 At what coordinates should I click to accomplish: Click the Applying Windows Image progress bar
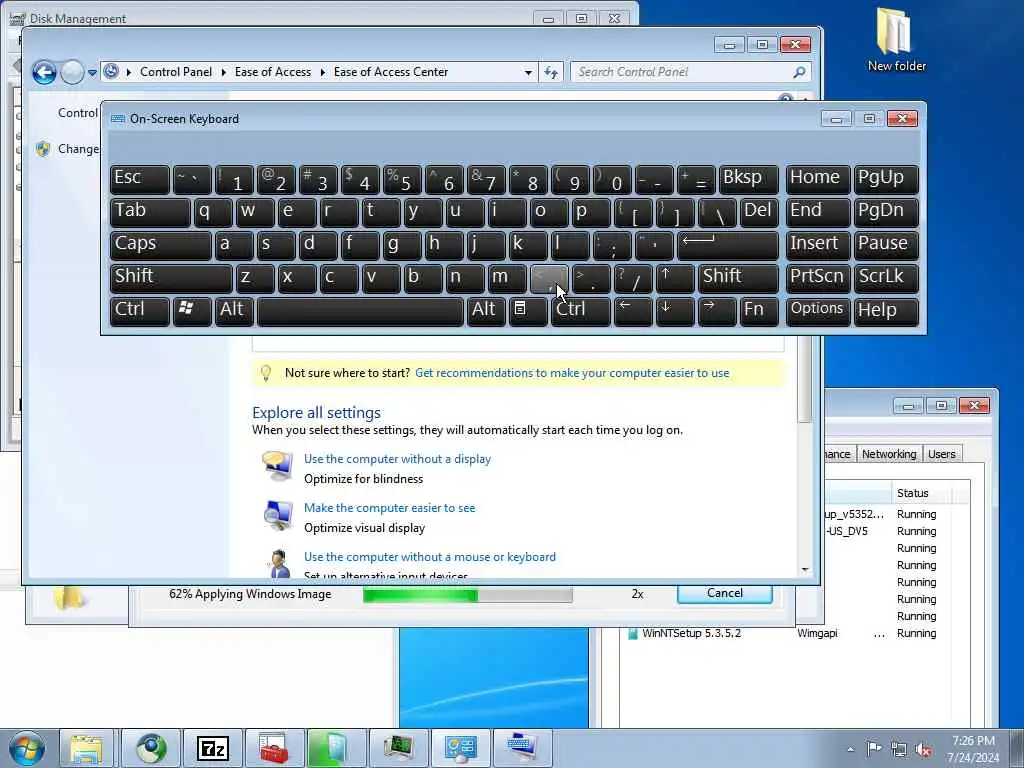[x=468, y=595]
